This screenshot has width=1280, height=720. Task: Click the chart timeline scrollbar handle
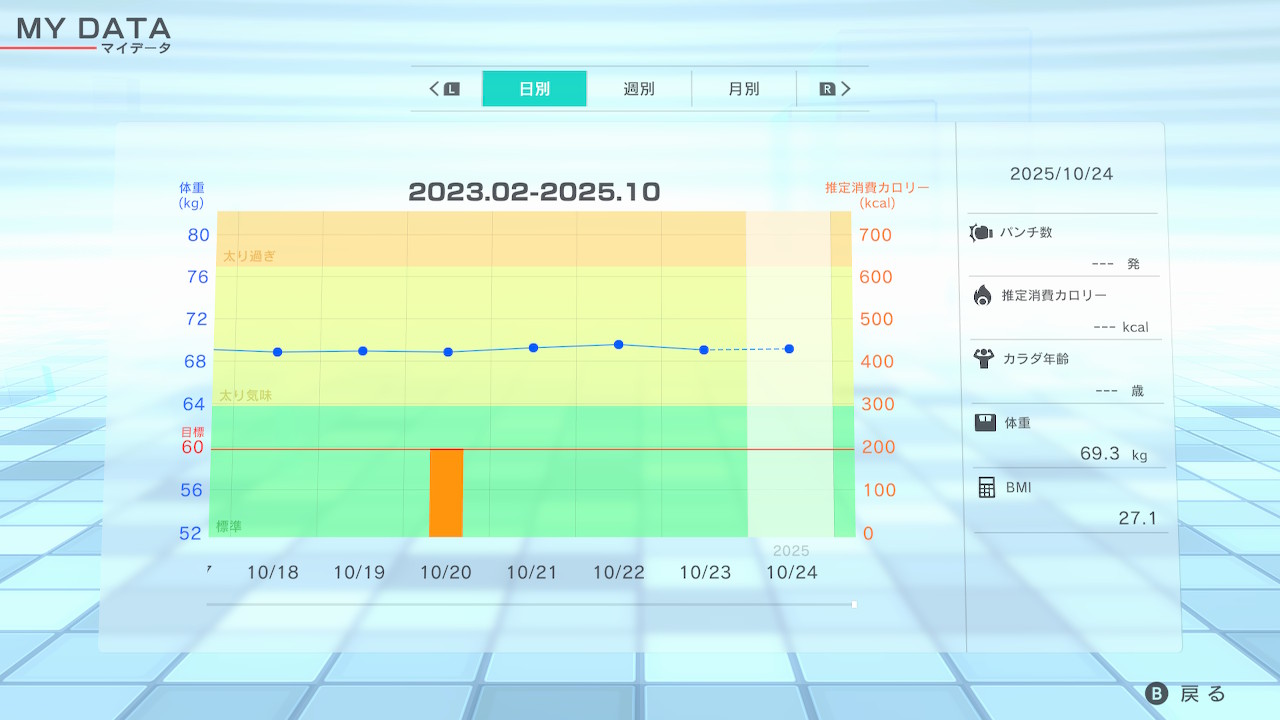(x=854, y=604)
